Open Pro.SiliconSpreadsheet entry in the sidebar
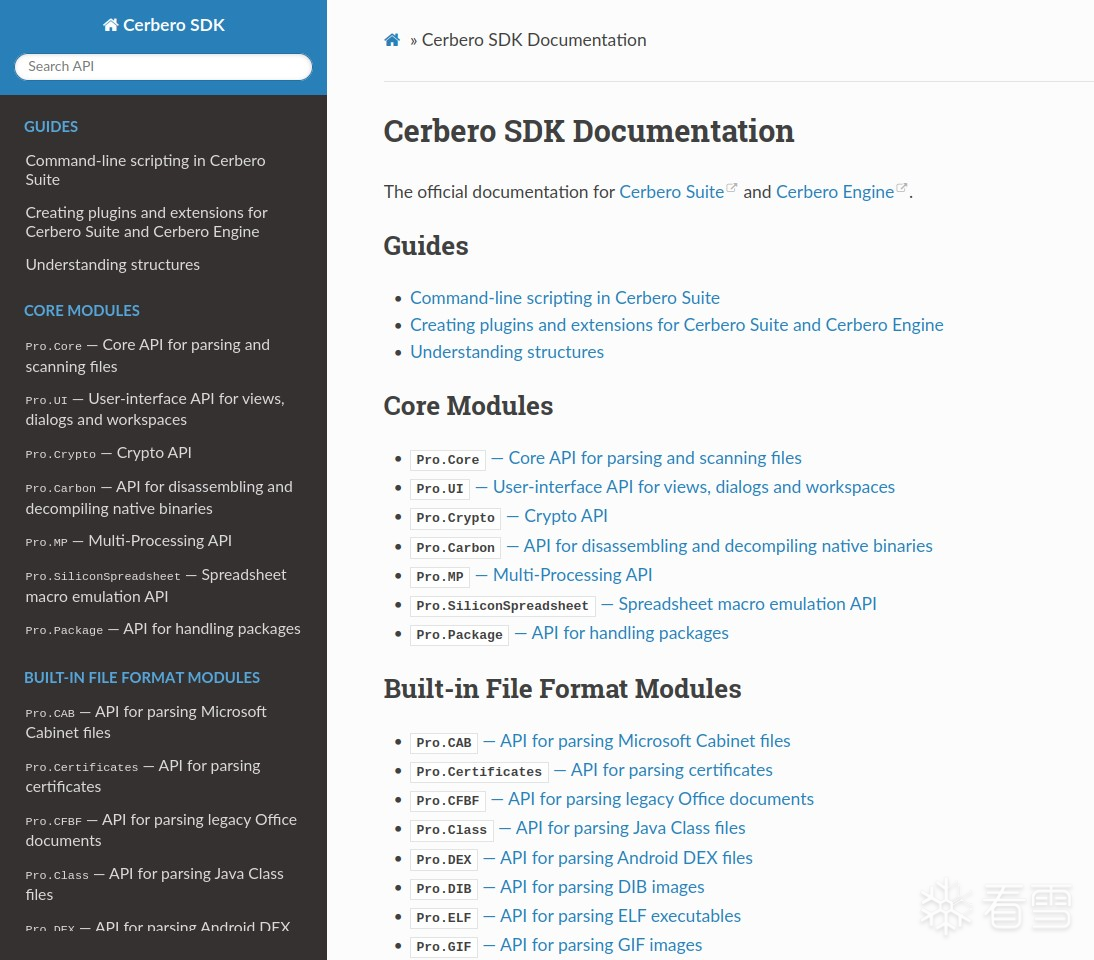The height and width of the screenshot is (960, 1094). (x=155, y=585)
